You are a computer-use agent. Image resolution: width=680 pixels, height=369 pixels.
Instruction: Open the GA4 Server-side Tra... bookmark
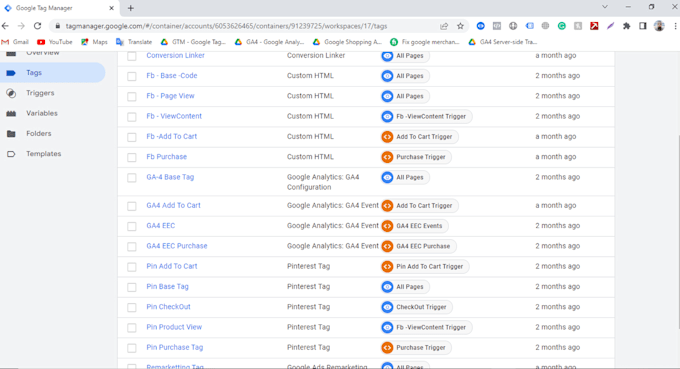[x=503, y=42]
